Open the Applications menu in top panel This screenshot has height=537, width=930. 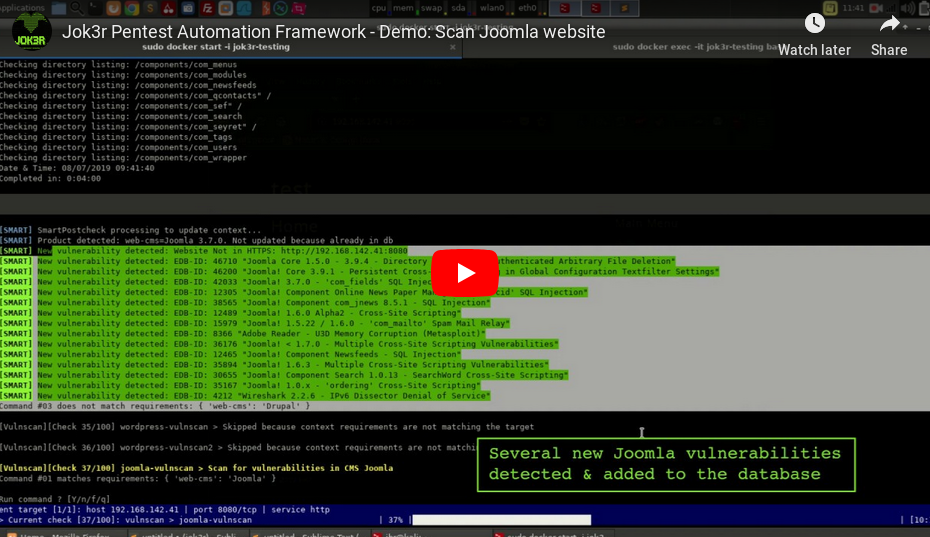click(22, 8)
